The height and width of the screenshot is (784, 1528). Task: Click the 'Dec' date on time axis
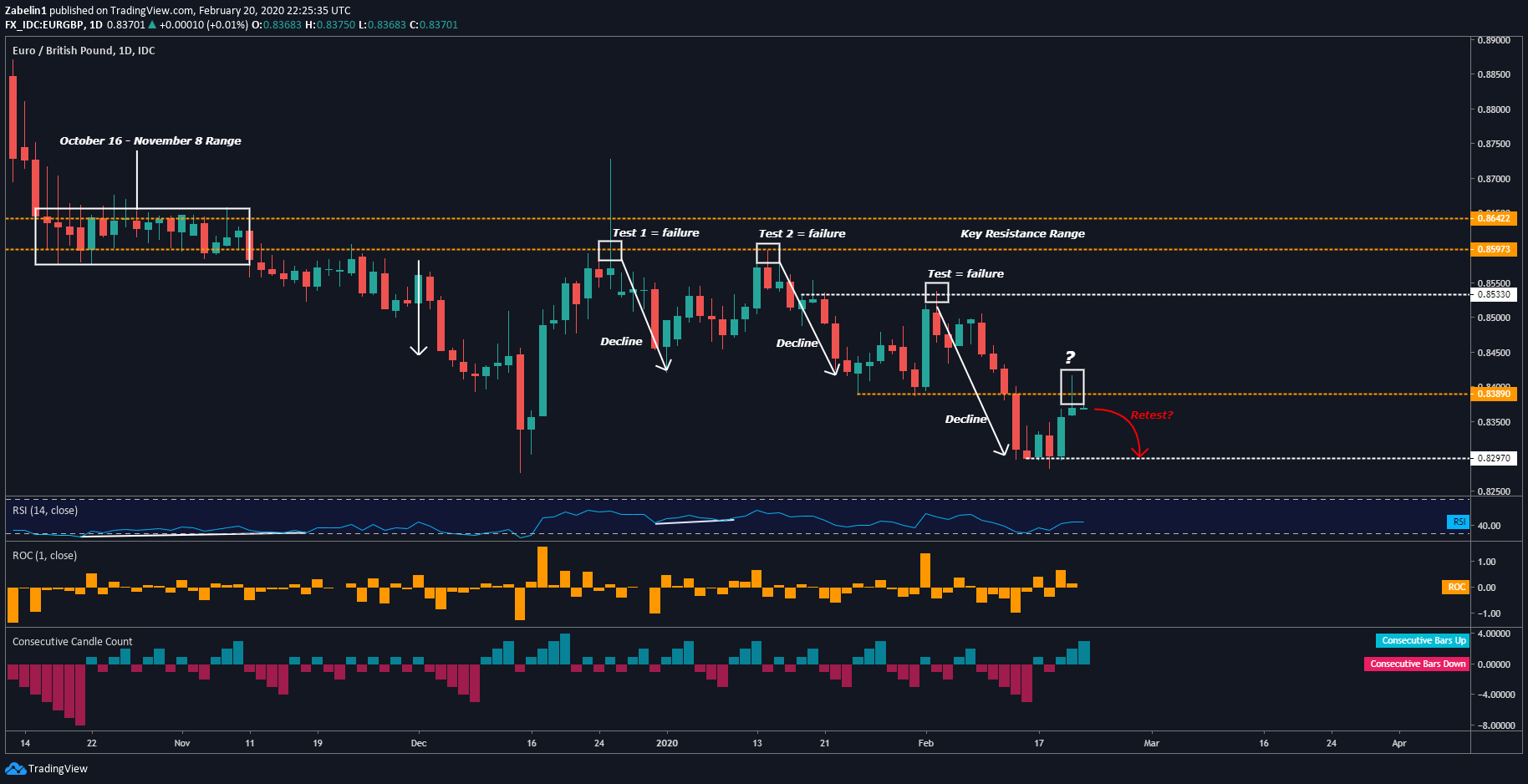pyautogui.click(x=419, y=743)
